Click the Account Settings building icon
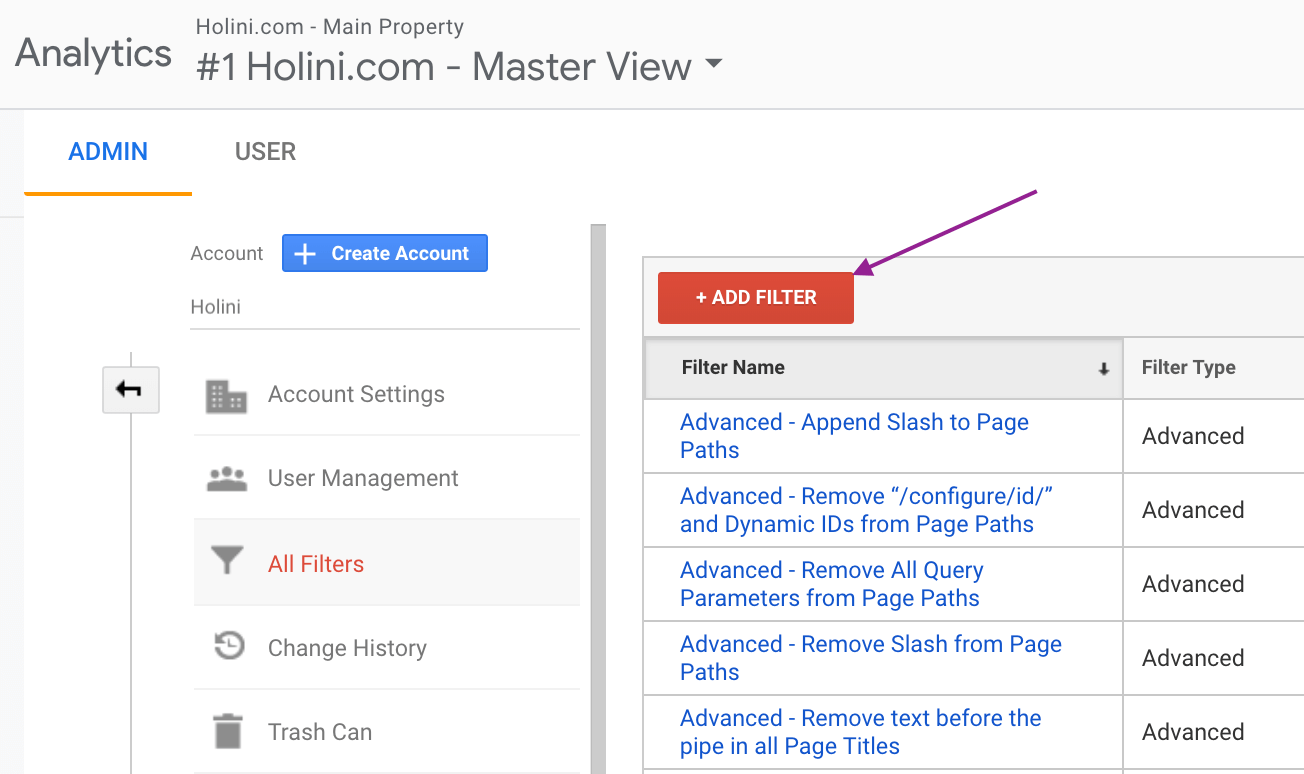 point(226,396)
